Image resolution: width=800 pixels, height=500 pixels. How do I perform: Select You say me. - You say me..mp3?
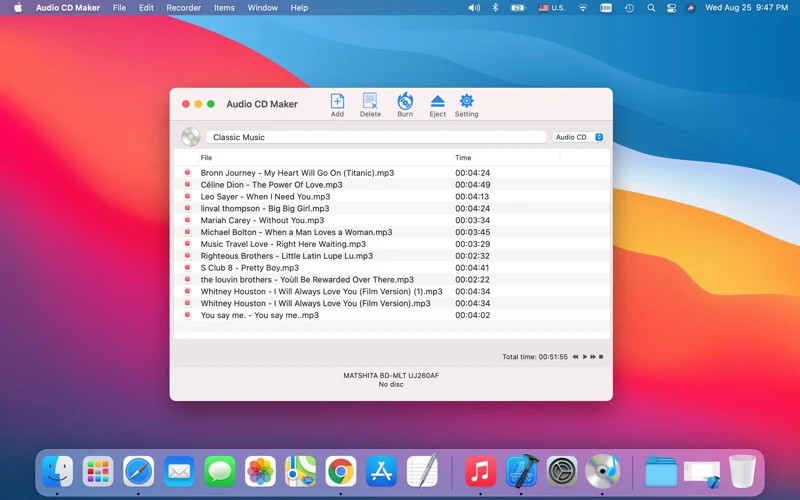[x=391, y=315]
